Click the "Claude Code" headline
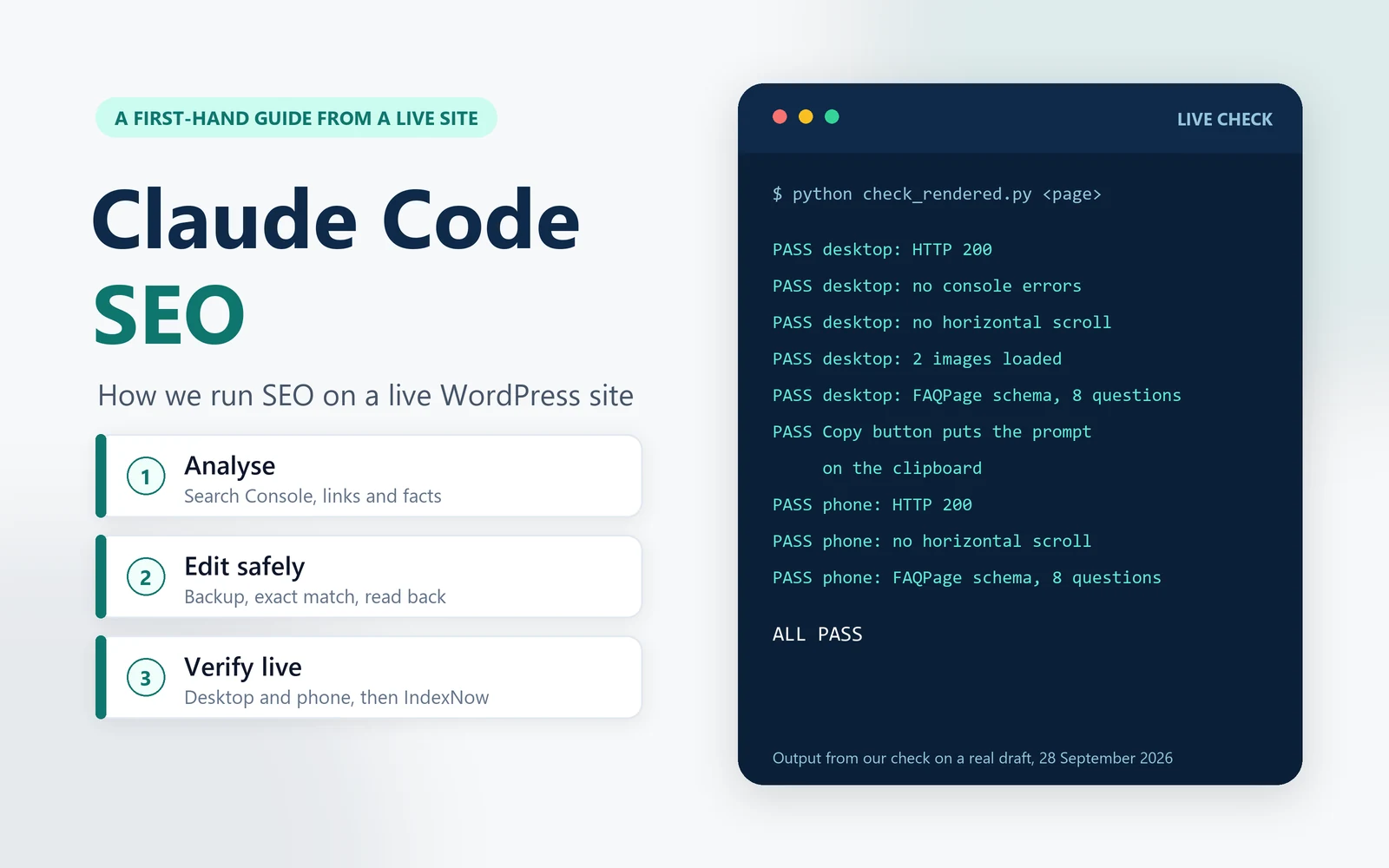The height and width of the screenshot is (868, 1389). click(336, 220)
